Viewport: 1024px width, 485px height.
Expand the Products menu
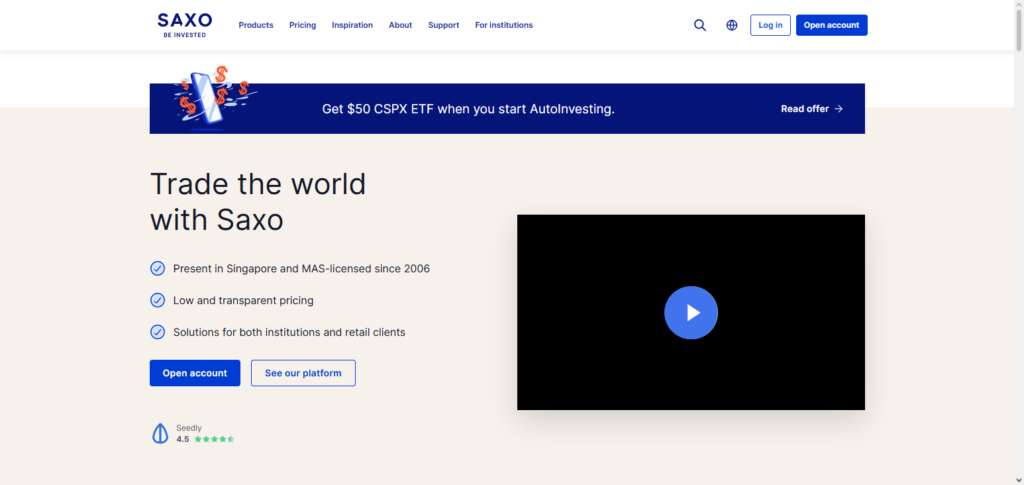pyautogui.click(x=256, y=25)
